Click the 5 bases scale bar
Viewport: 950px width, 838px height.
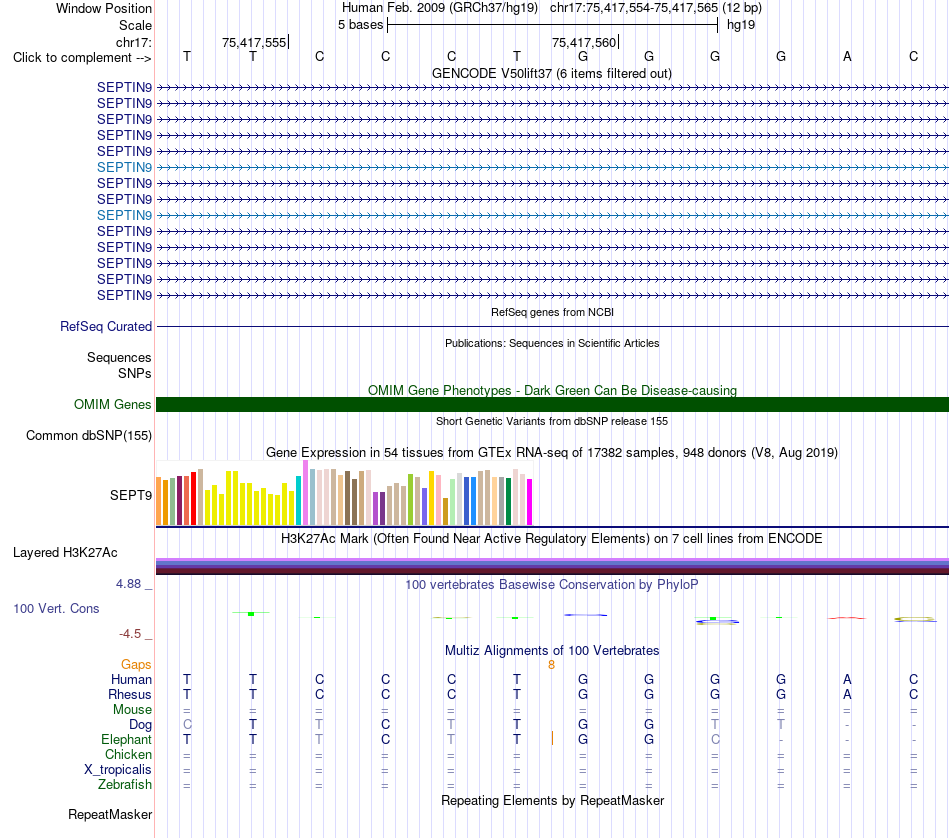point(552,25)
